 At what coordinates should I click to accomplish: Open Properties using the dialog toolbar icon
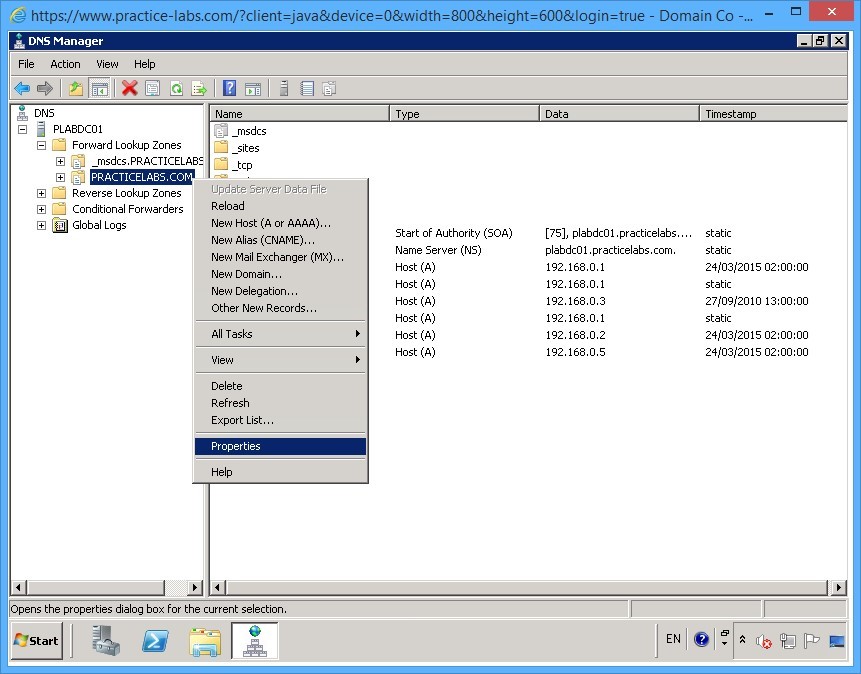[151, 88]
